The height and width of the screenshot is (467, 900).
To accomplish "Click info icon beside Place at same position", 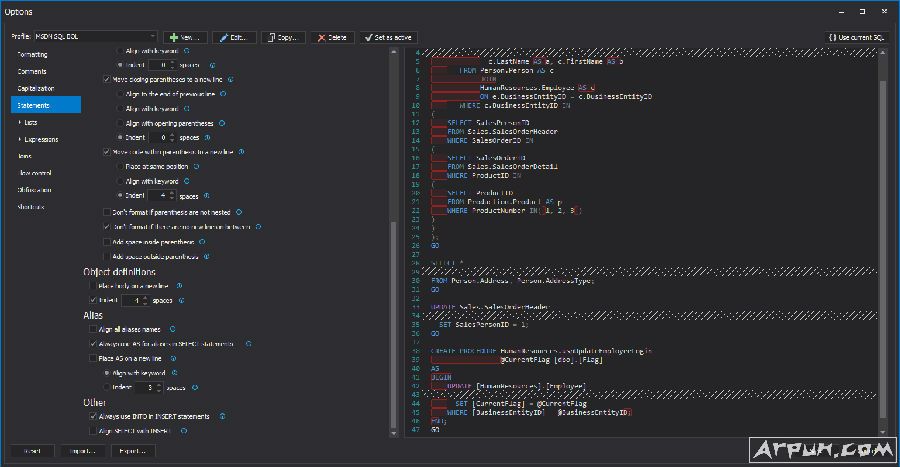I will coord(196,166).
